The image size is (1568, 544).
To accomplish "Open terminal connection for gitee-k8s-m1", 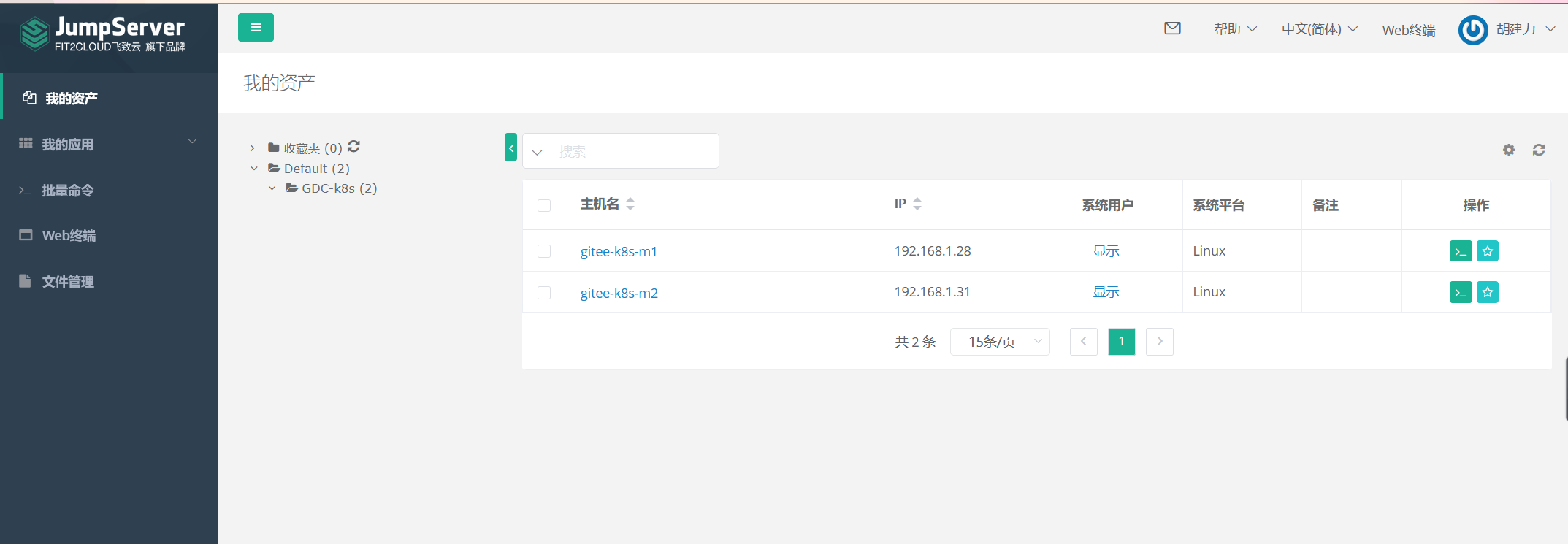I will pos(1461,251).
